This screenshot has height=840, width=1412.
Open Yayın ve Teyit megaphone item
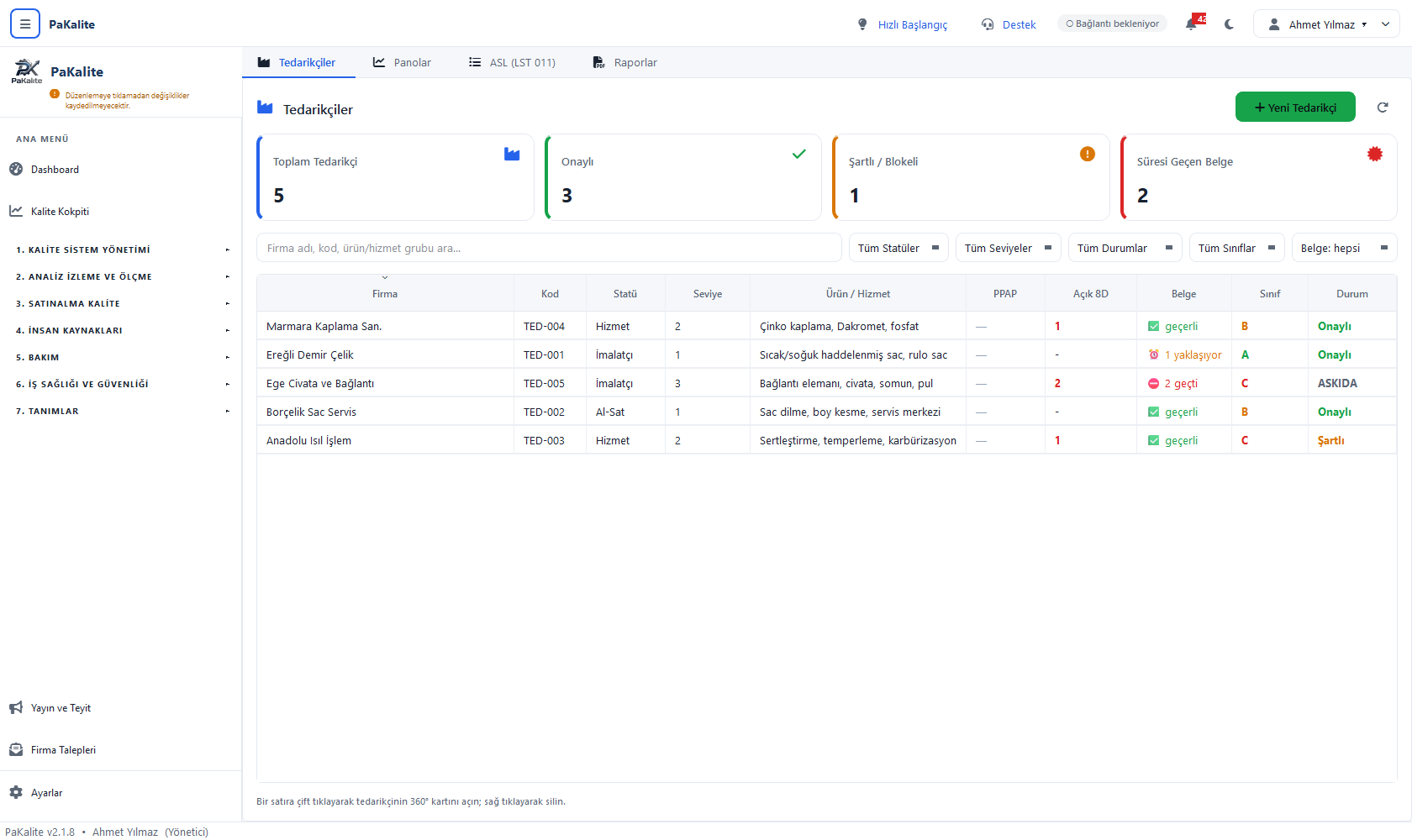click(50, 708)
